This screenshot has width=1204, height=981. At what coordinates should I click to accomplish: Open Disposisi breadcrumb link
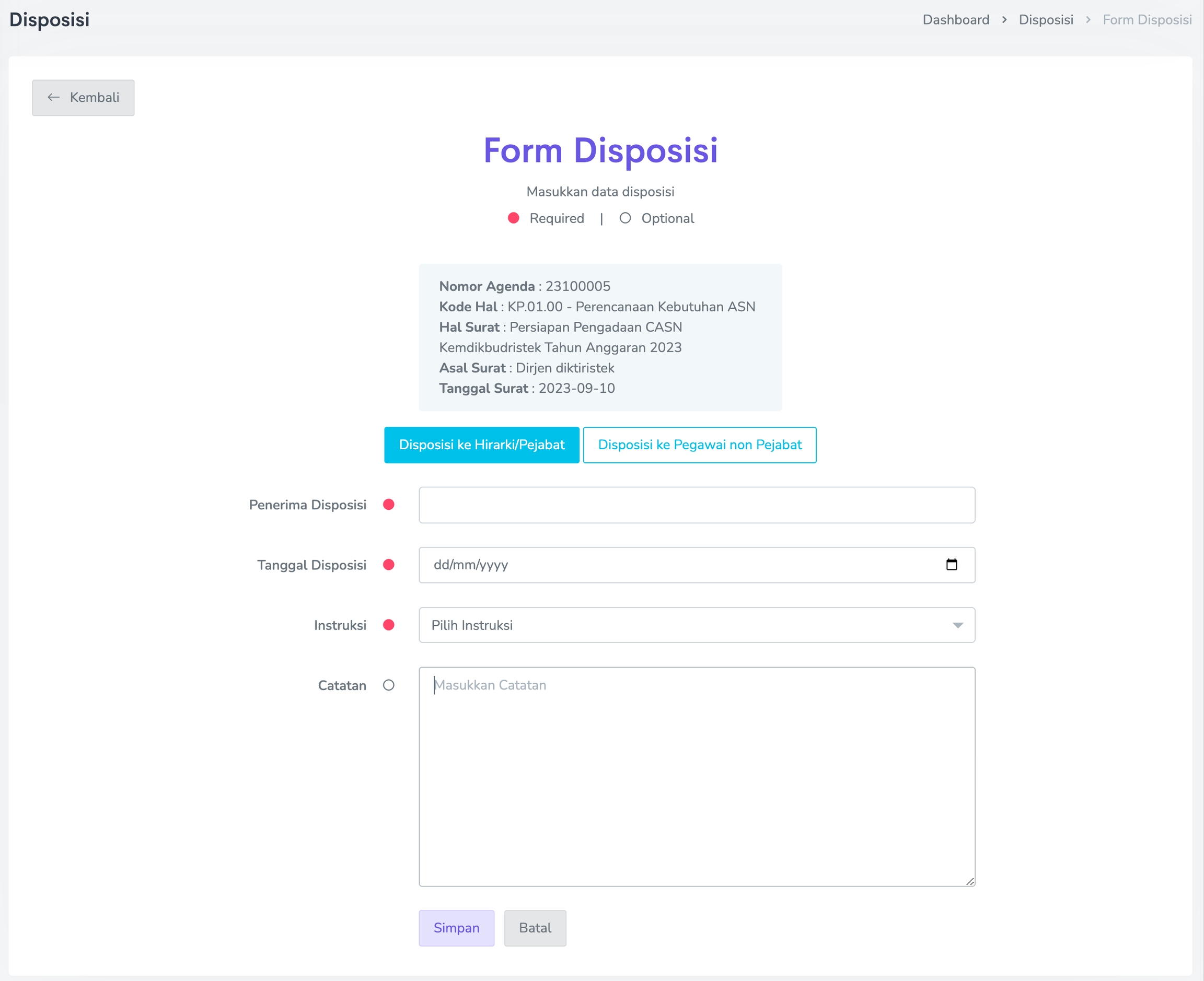pyautogui.click(x=1046, y=20)
